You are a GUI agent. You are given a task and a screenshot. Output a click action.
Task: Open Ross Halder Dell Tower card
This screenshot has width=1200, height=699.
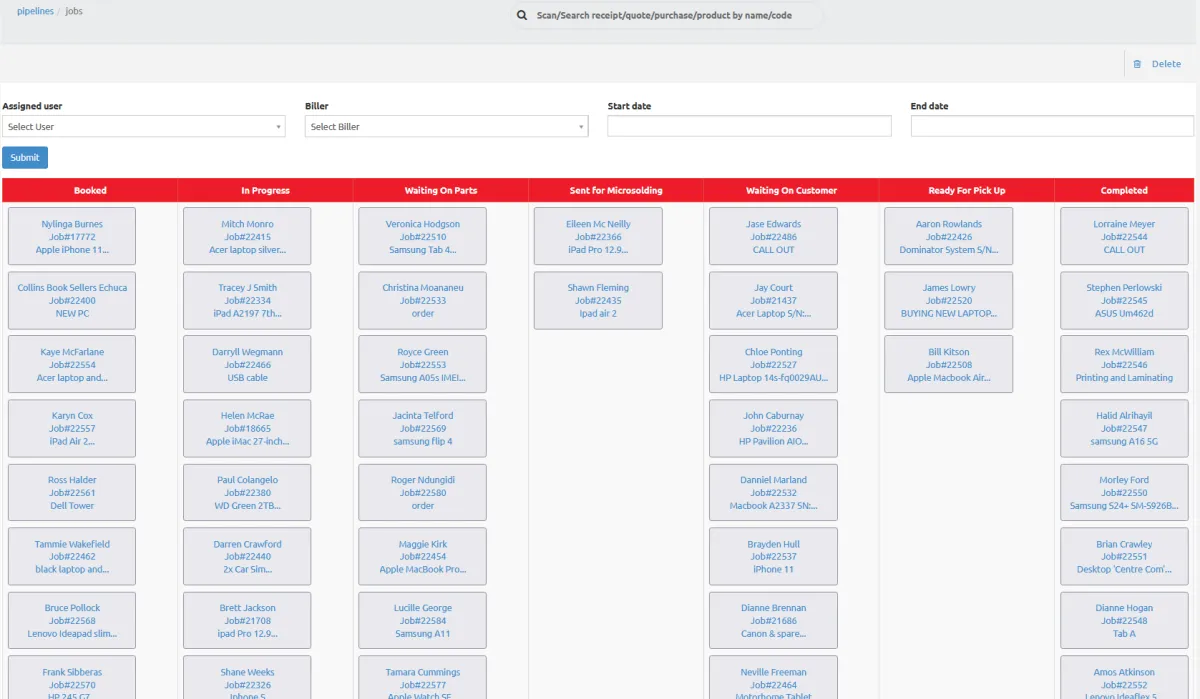coord(72,493)
